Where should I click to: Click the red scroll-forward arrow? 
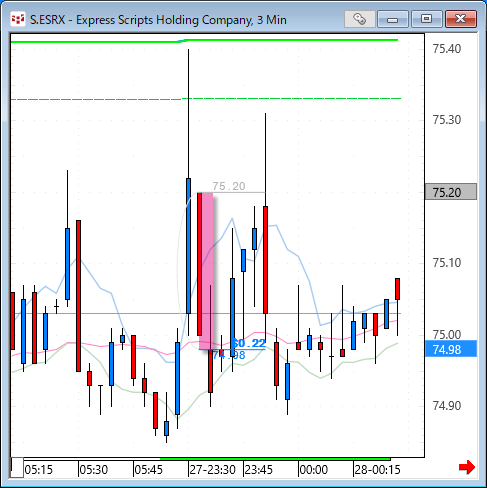coord(467,467)
